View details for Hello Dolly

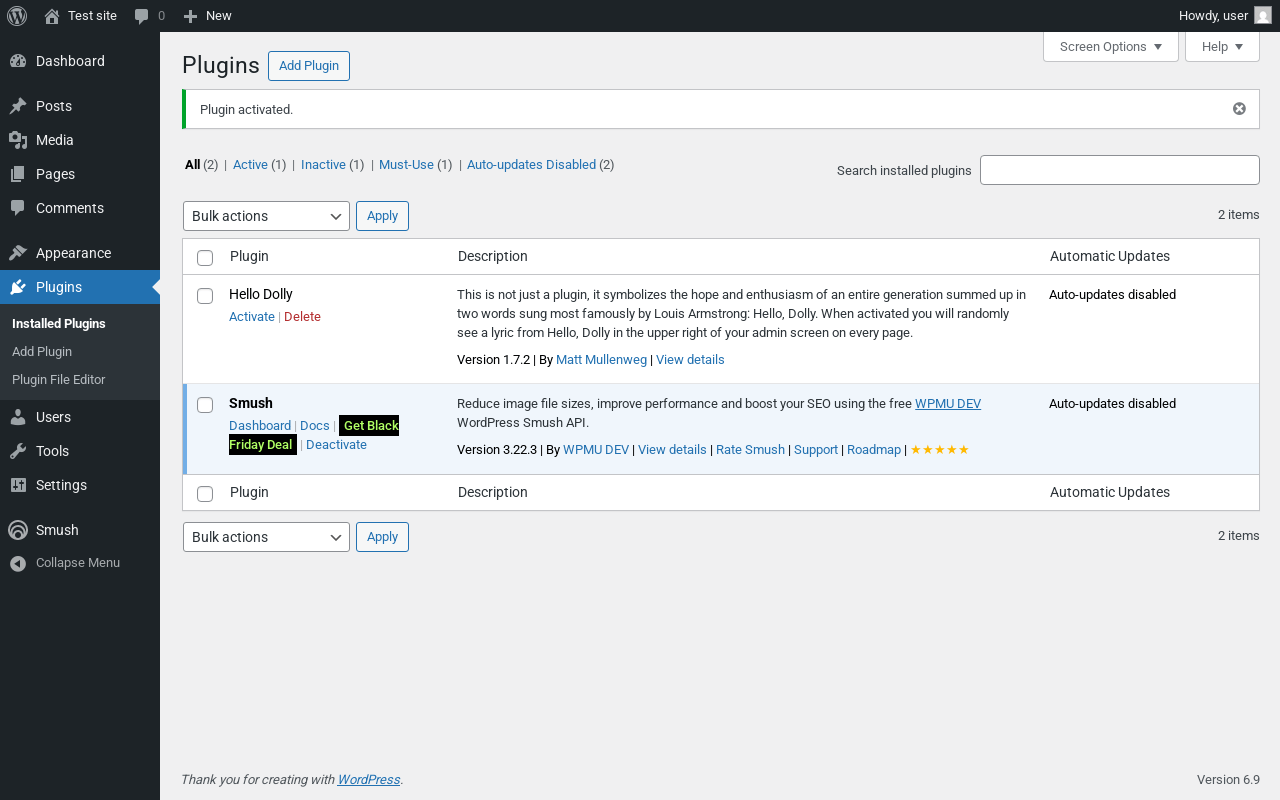(x=690, y=360)
